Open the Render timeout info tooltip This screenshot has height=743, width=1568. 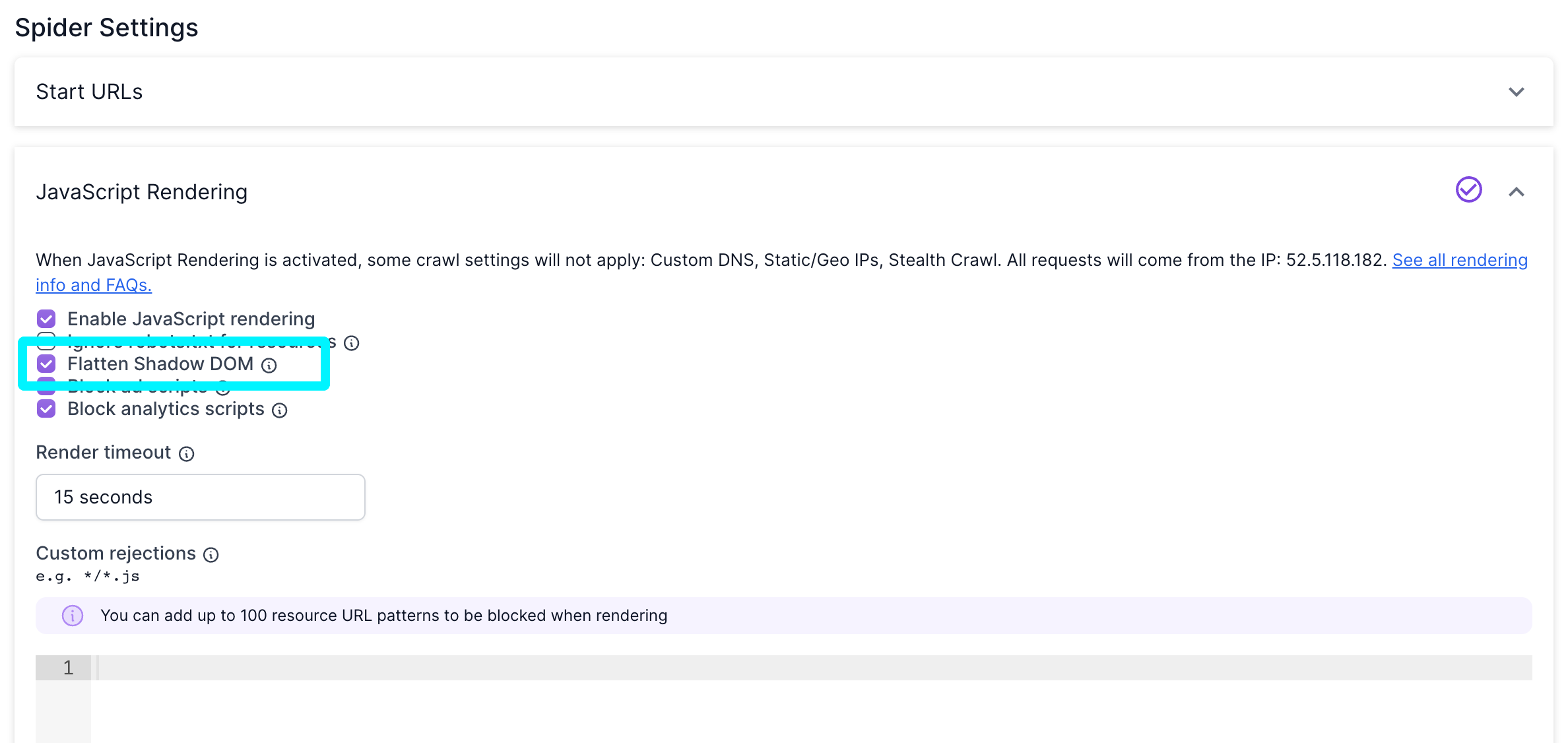186,453
